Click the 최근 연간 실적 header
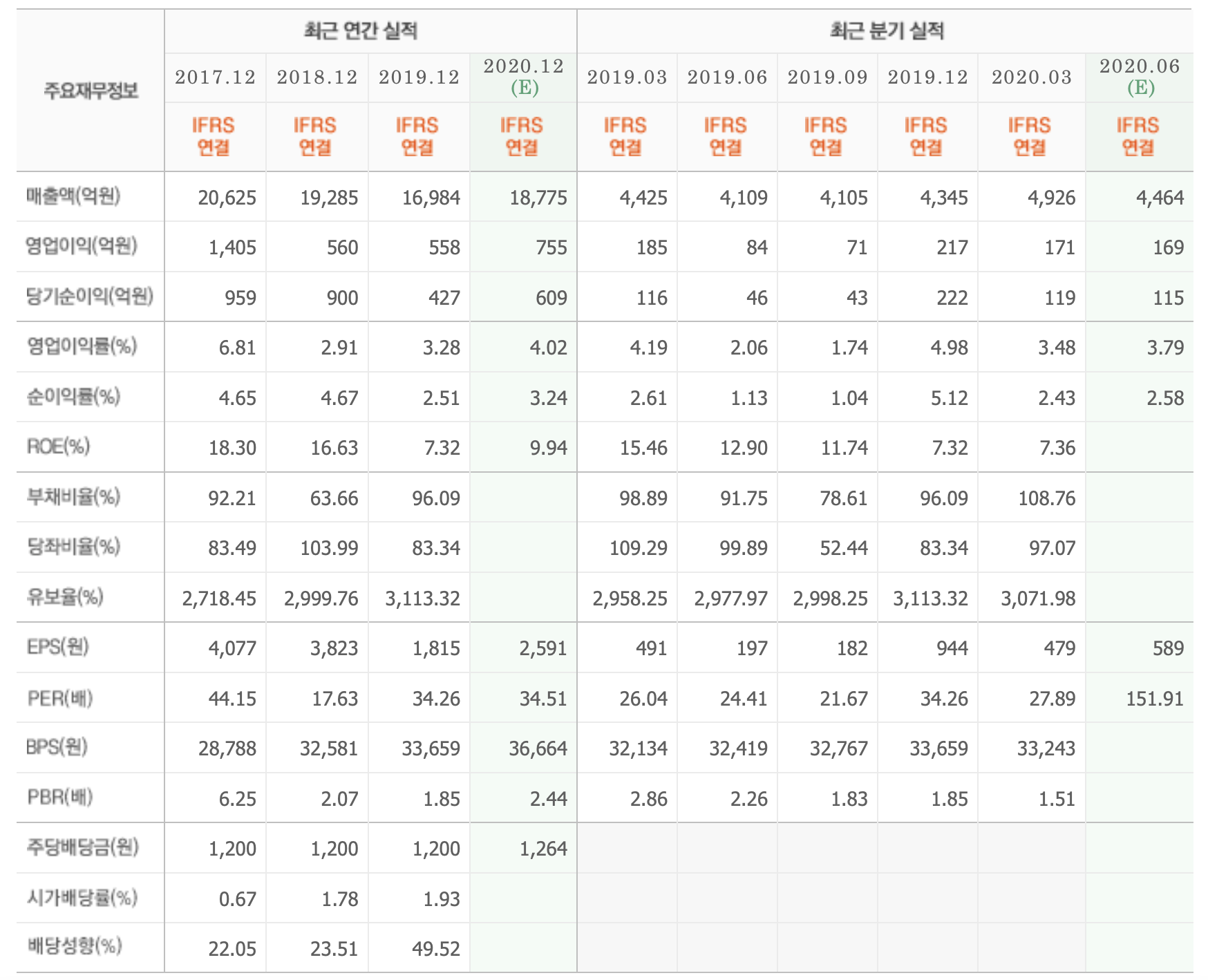Screen dimensions: 1208x980 pyautogui.click(x=361, y=31)
